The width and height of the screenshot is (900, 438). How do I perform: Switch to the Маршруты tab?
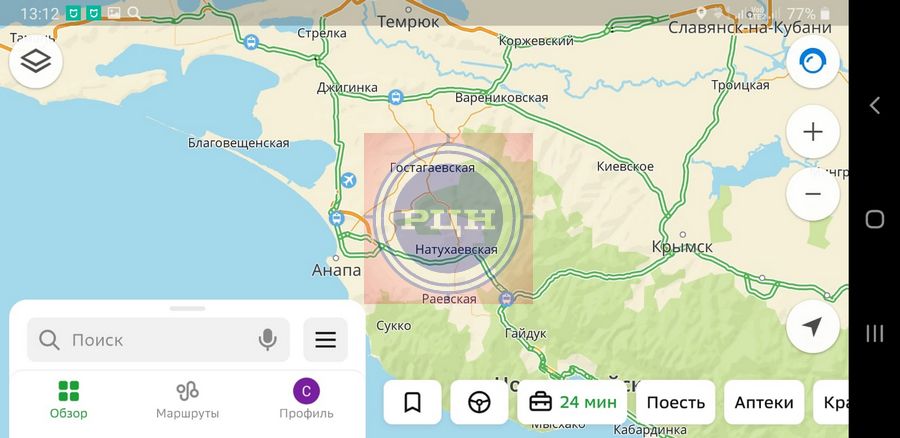point(187,400)
